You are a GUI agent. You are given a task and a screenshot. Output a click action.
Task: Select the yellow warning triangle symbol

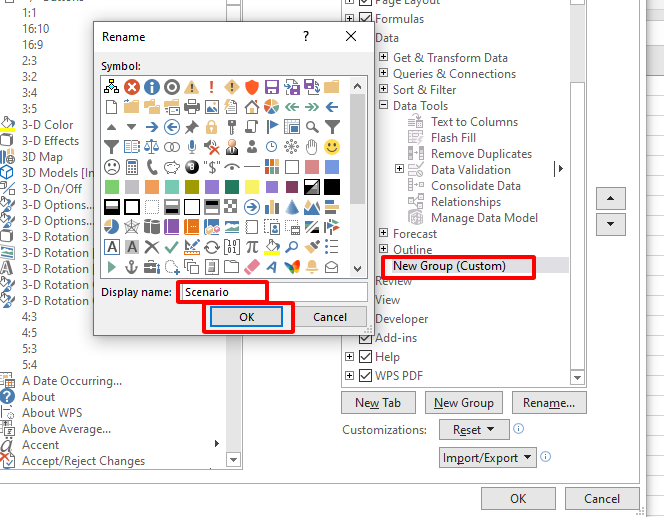(x=191, y=87)
